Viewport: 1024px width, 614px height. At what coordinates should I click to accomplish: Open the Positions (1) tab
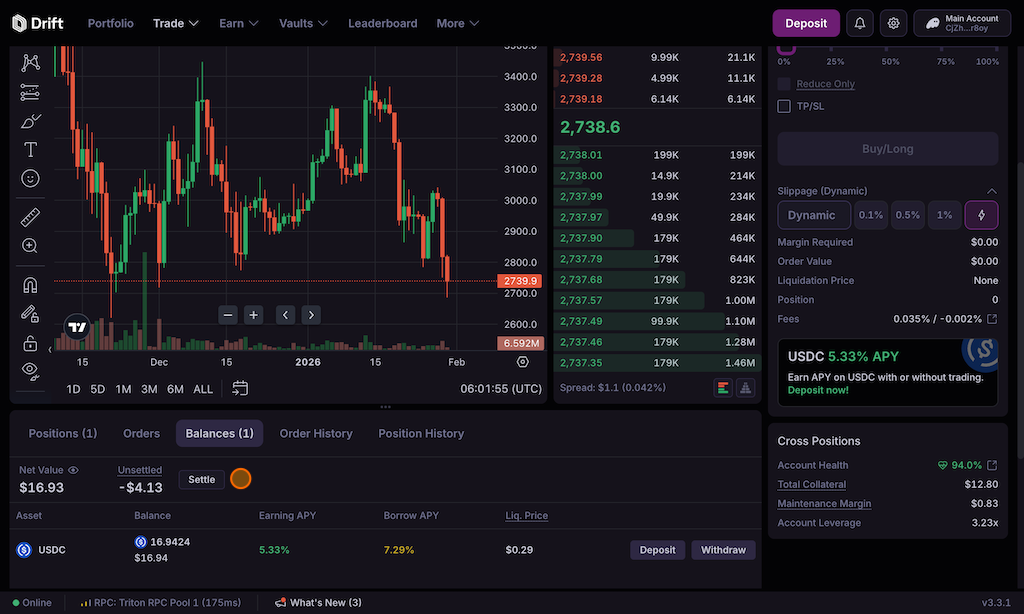62,433
